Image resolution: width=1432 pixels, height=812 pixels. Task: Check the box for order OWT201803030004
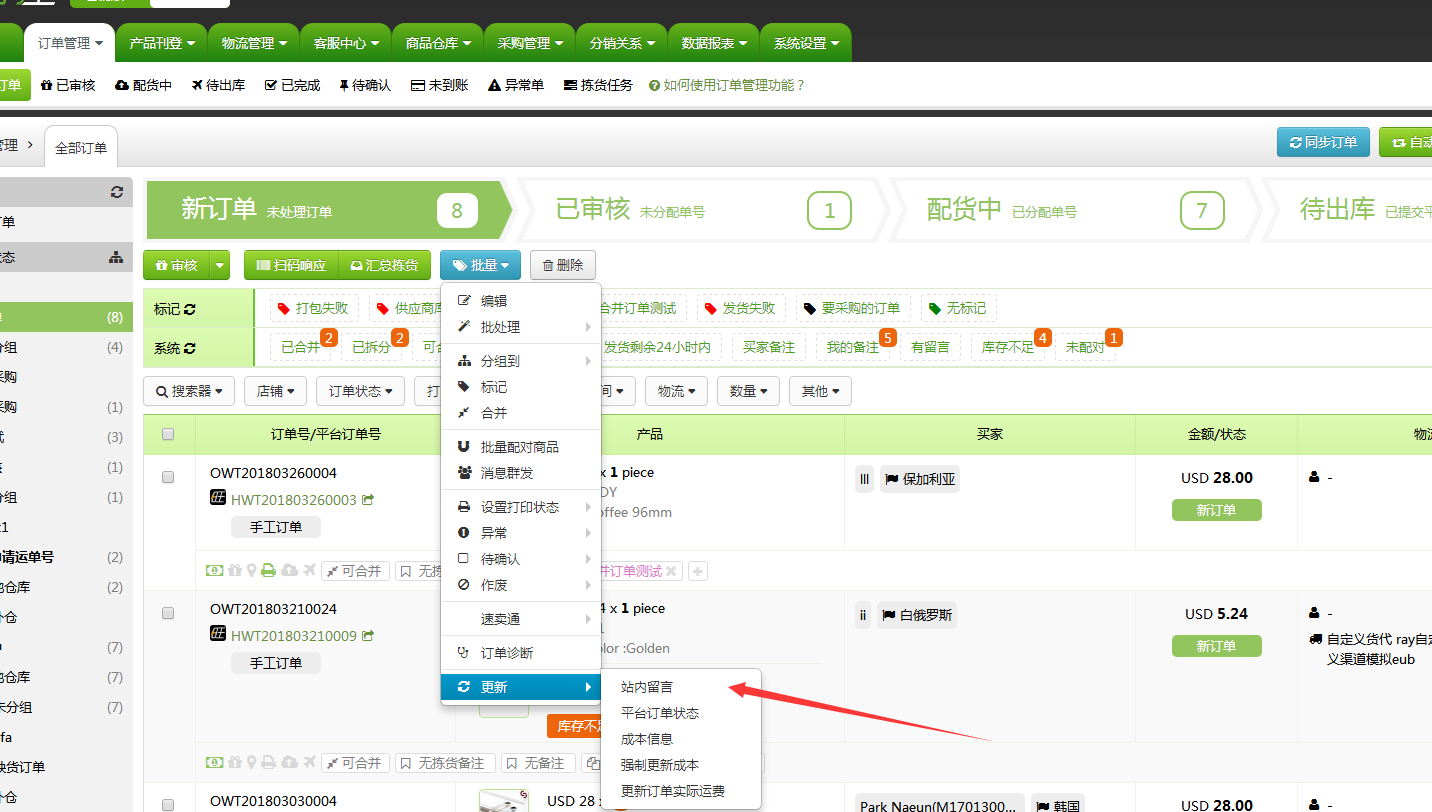[x=168, y=805]
